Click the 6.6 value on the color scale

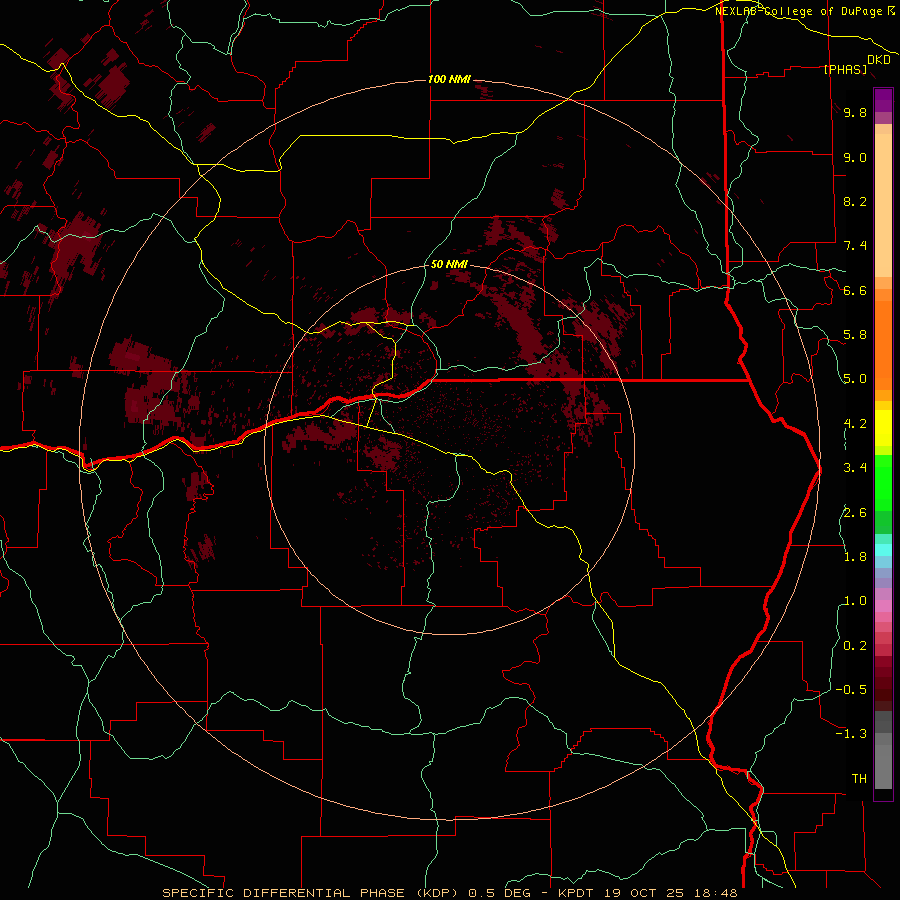tap(855, 290)
